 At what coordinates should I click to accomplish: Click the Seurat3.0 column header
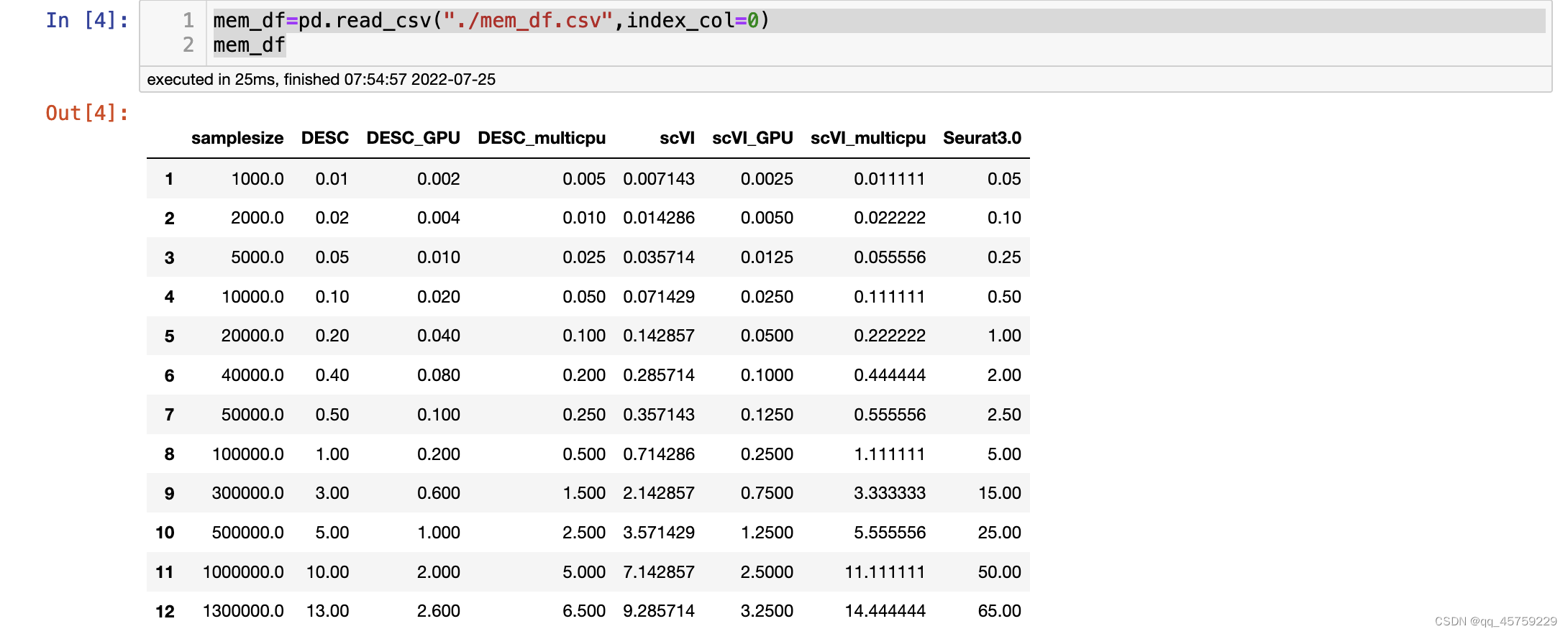pos(982,138)
